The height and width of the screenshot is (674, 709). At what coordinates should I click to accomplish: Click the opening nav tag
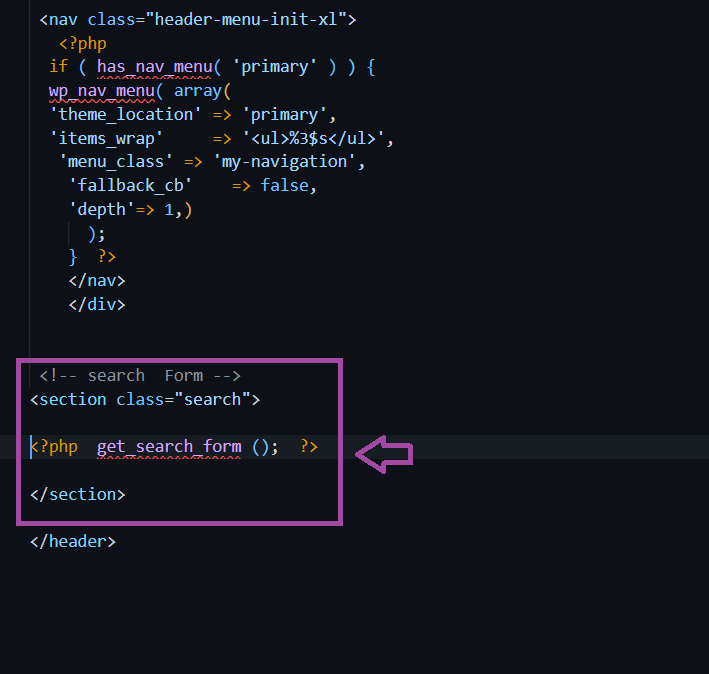[x=198, y=19]
